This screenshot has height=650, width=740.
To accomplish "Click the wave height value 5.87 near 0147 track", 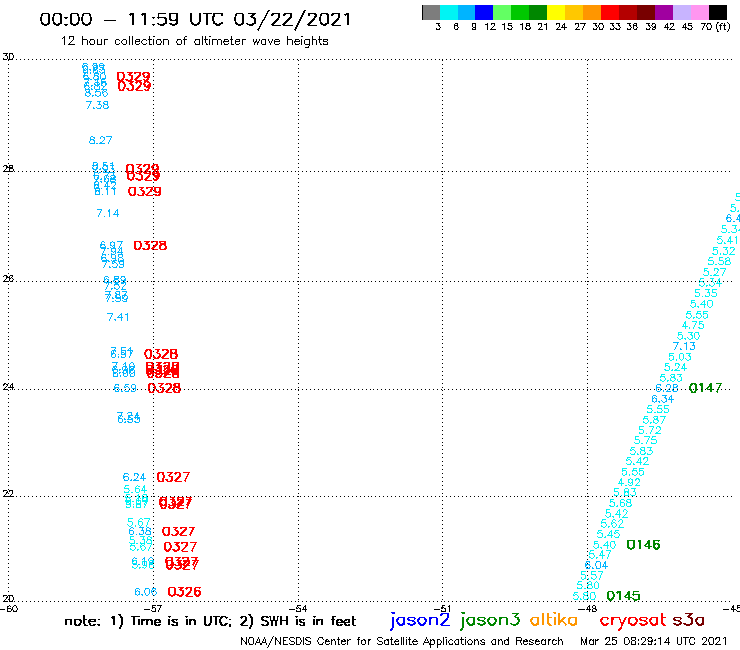I will pyautogui.click(x=654, y=420).
